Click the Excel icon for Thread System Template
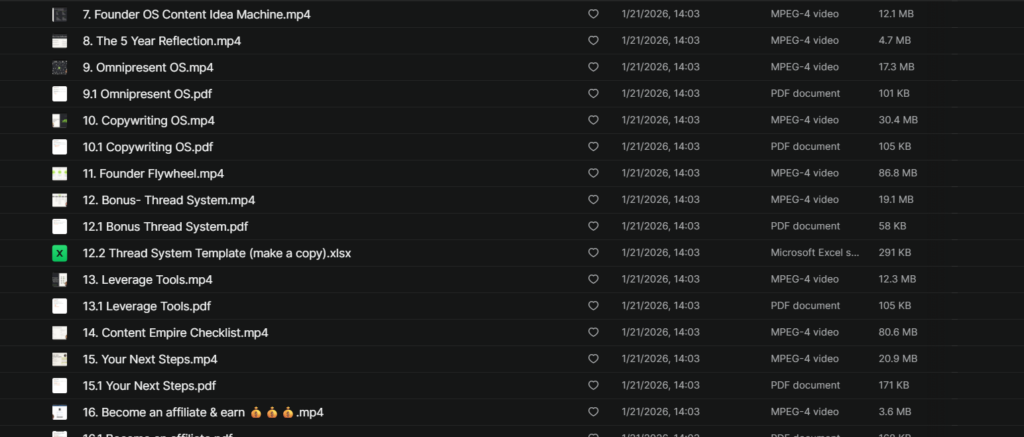Screen dimensions: 1024x437 coord(60,253)
